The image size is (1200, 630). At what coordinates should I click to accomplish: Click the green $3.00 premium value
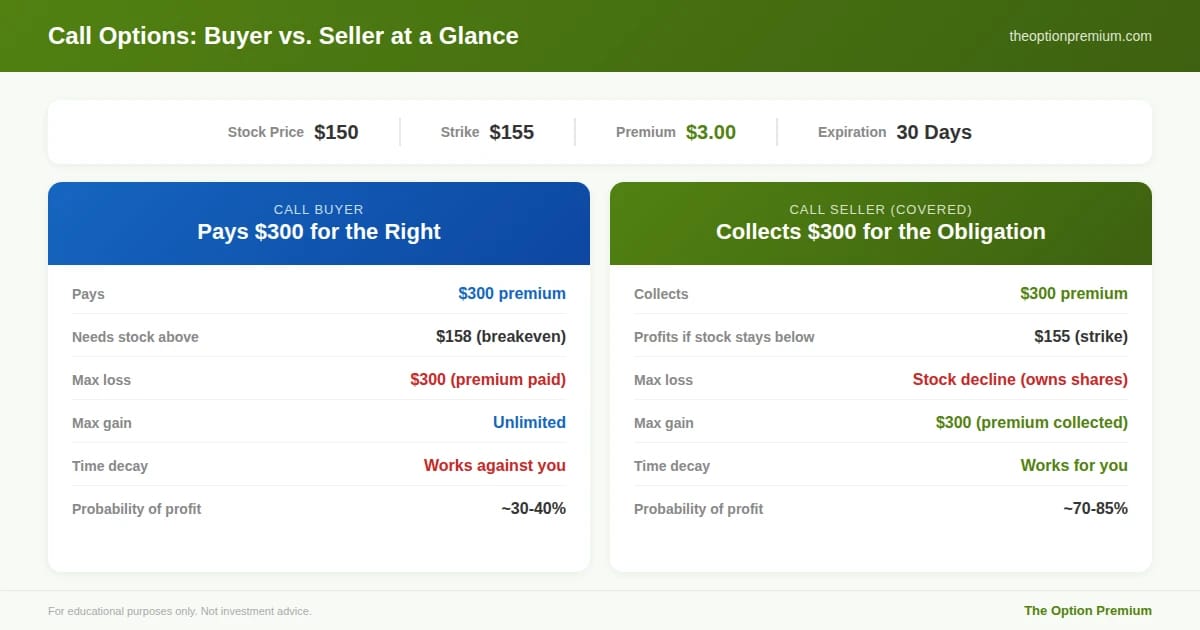tap(710, 132)
